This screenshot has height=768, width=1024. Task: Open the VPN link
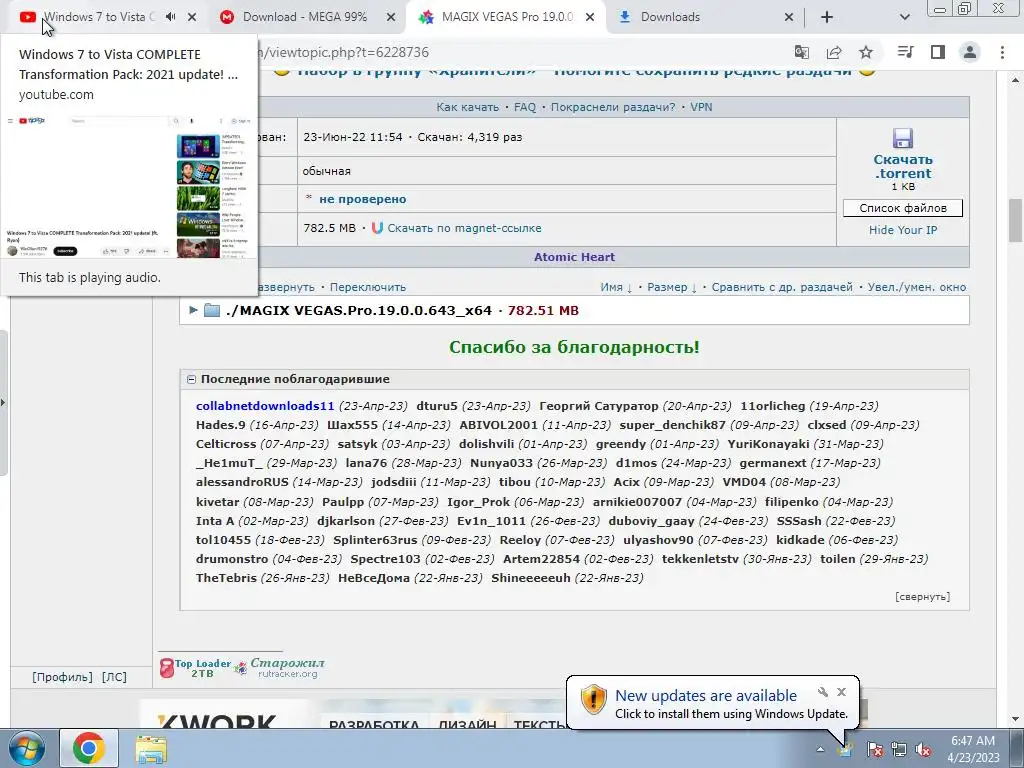701,107
